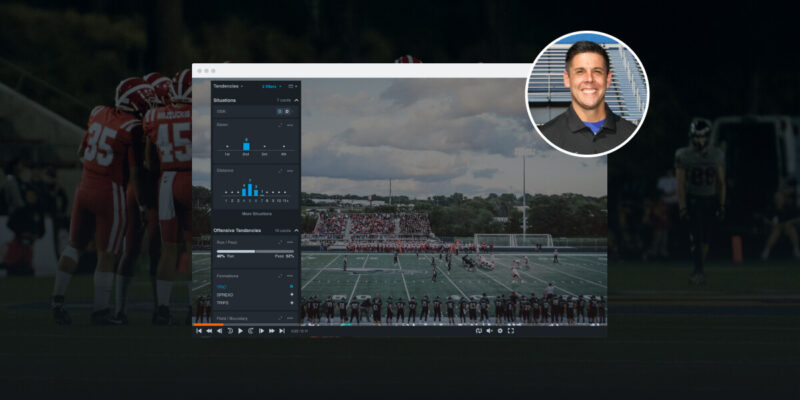Select the TRIPS formation
This screenshot has height=400, width=800.
(222, 302)
